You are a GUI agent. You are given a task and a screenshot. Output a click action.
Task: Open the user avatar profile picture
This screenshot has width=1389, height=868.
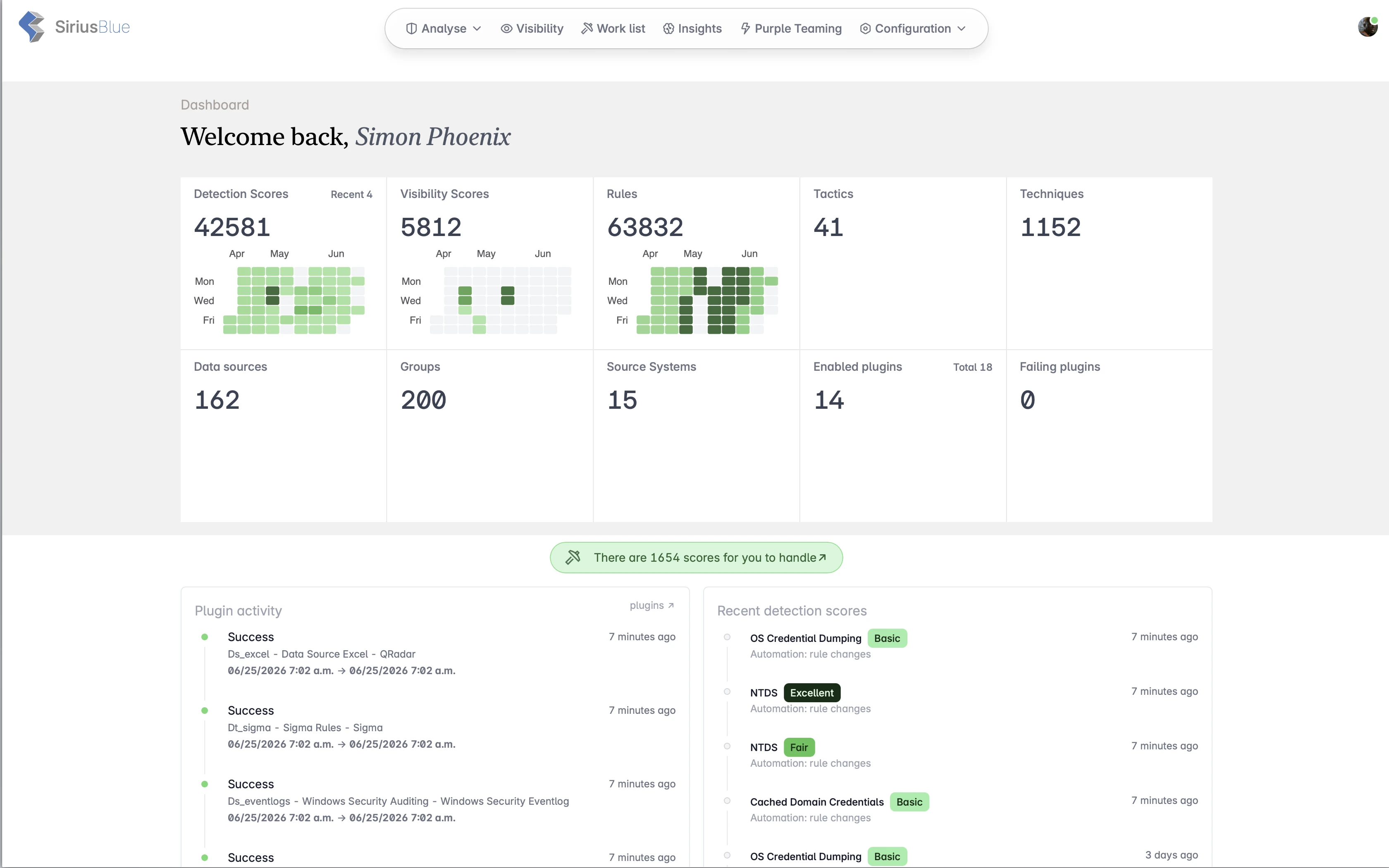point(1368,27)
